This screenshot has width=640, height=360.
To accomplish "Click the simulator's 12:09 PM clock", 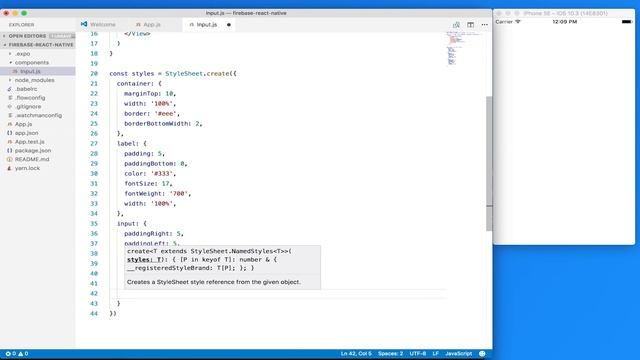I will coord(564,22).
